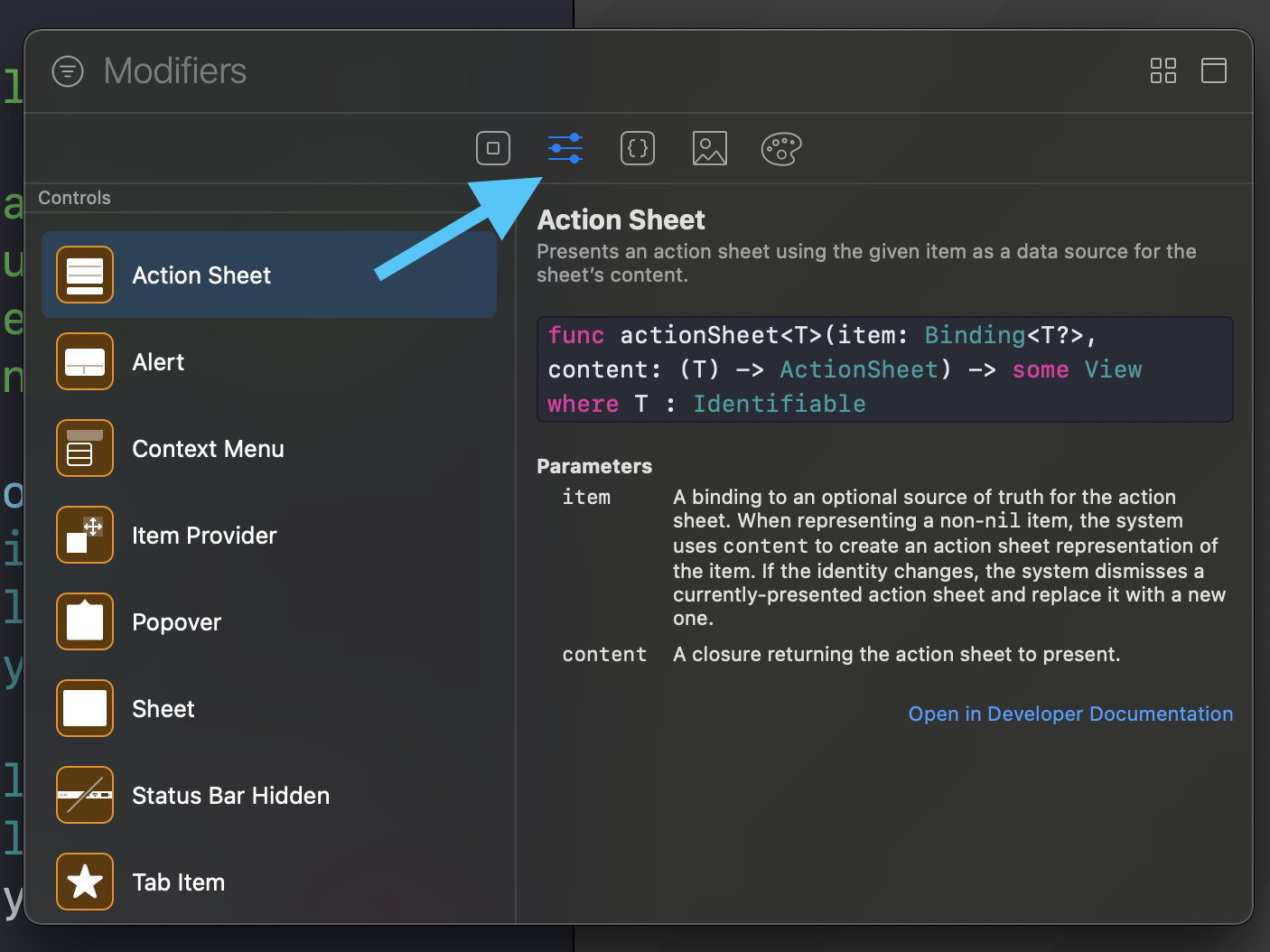Screen dimensions: 1270x952
Task: Open the Views library tab
Action: coord(493,148)
